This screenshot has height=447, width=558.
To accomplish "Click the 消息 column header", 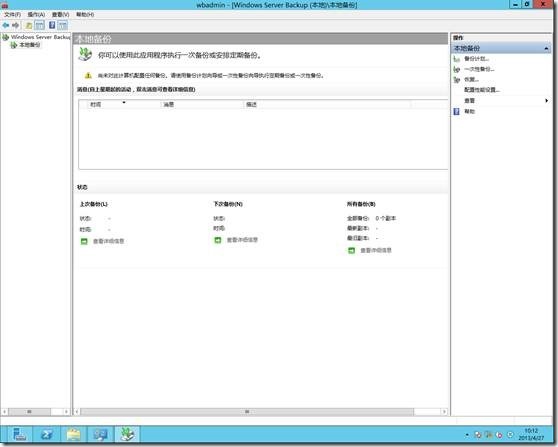I will tap(202, 104).
